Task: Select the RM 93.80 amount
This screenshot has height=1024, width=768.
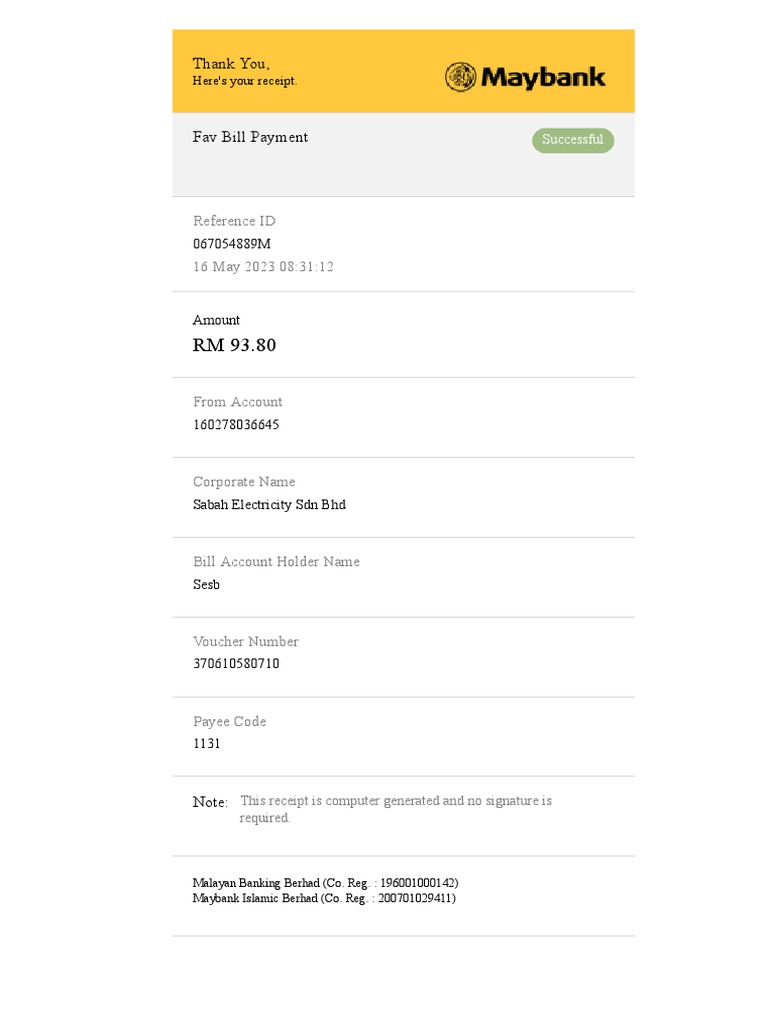Action: 234,345
